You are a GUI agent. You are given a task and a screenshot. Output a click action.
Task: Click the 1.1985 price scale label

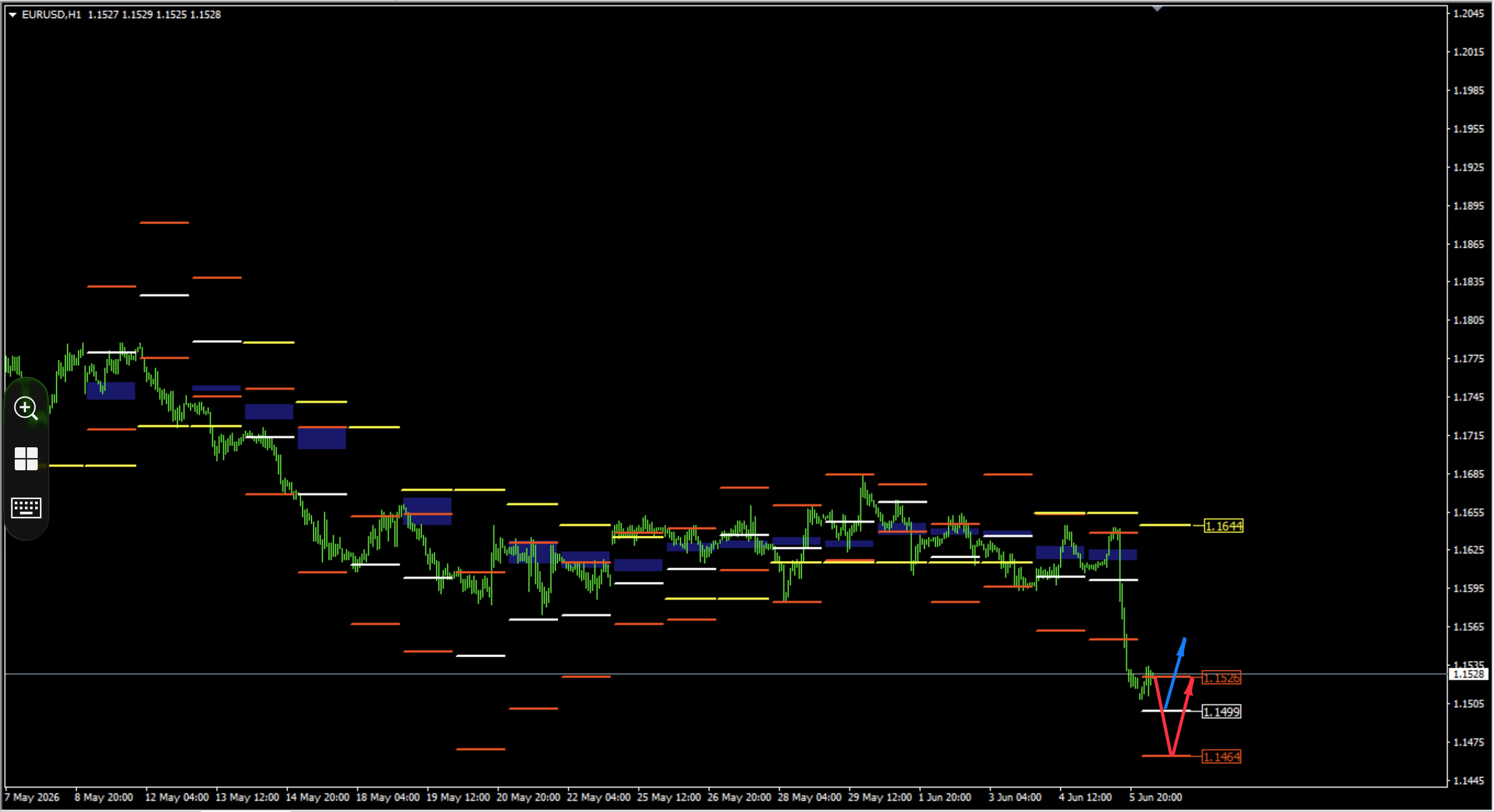click(1469, 90)
